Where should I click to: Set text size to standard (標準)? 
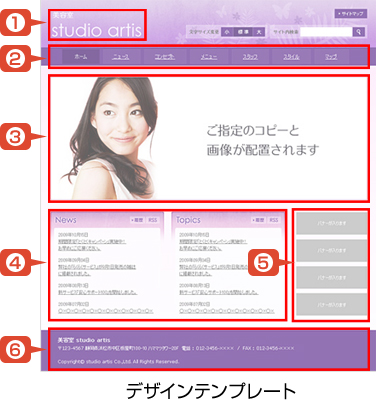tap(243, 32)
